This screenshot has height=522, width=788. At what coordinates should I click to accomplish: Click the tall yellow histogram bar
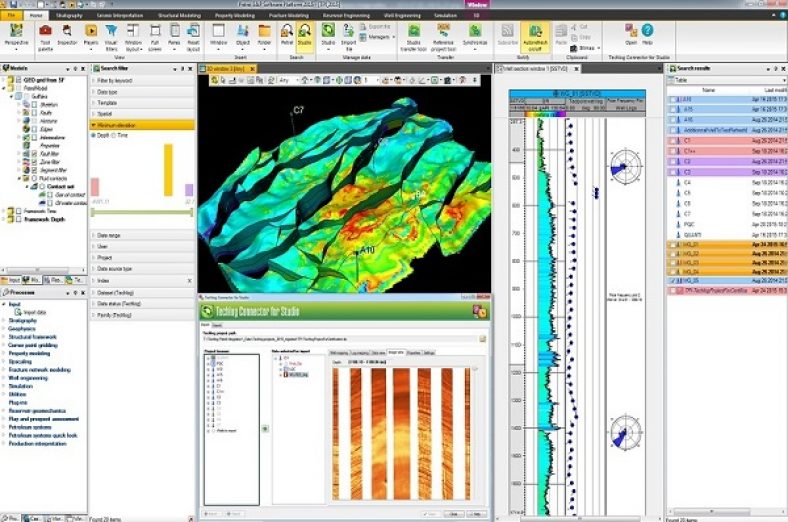tap(168, 170)
